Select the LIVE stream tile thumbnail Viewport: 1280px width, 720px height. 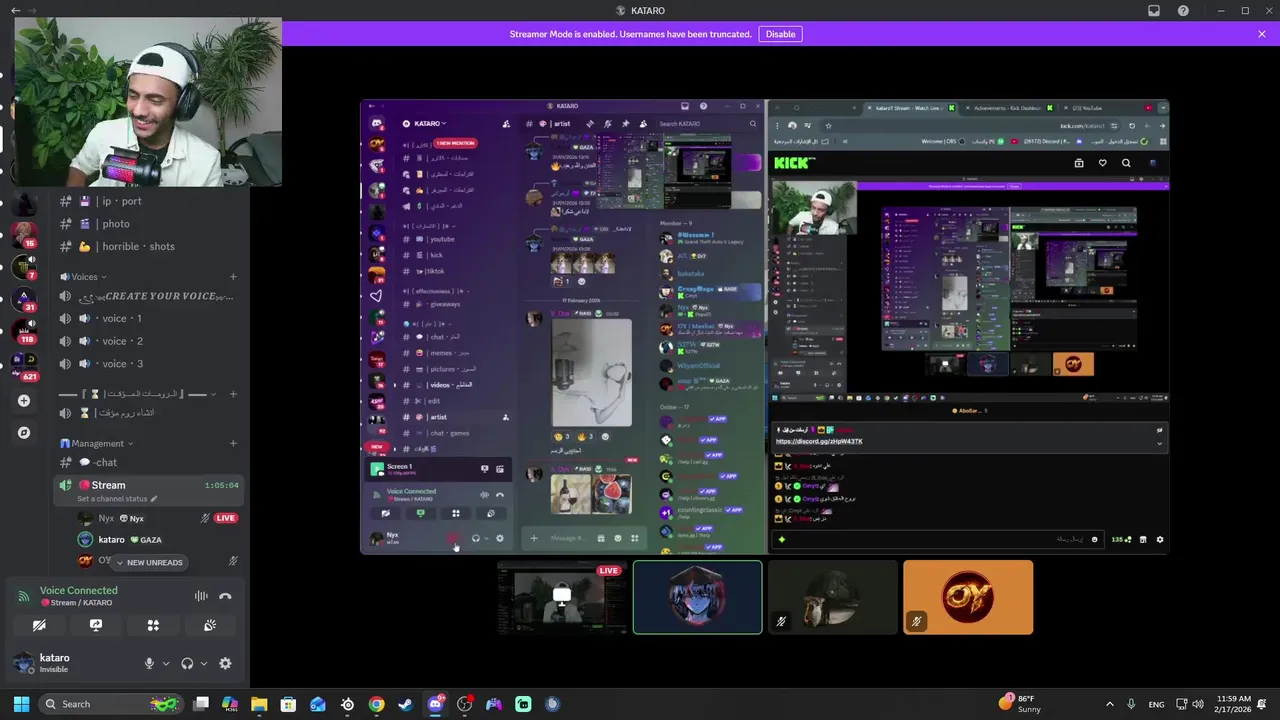click(562, 597)
